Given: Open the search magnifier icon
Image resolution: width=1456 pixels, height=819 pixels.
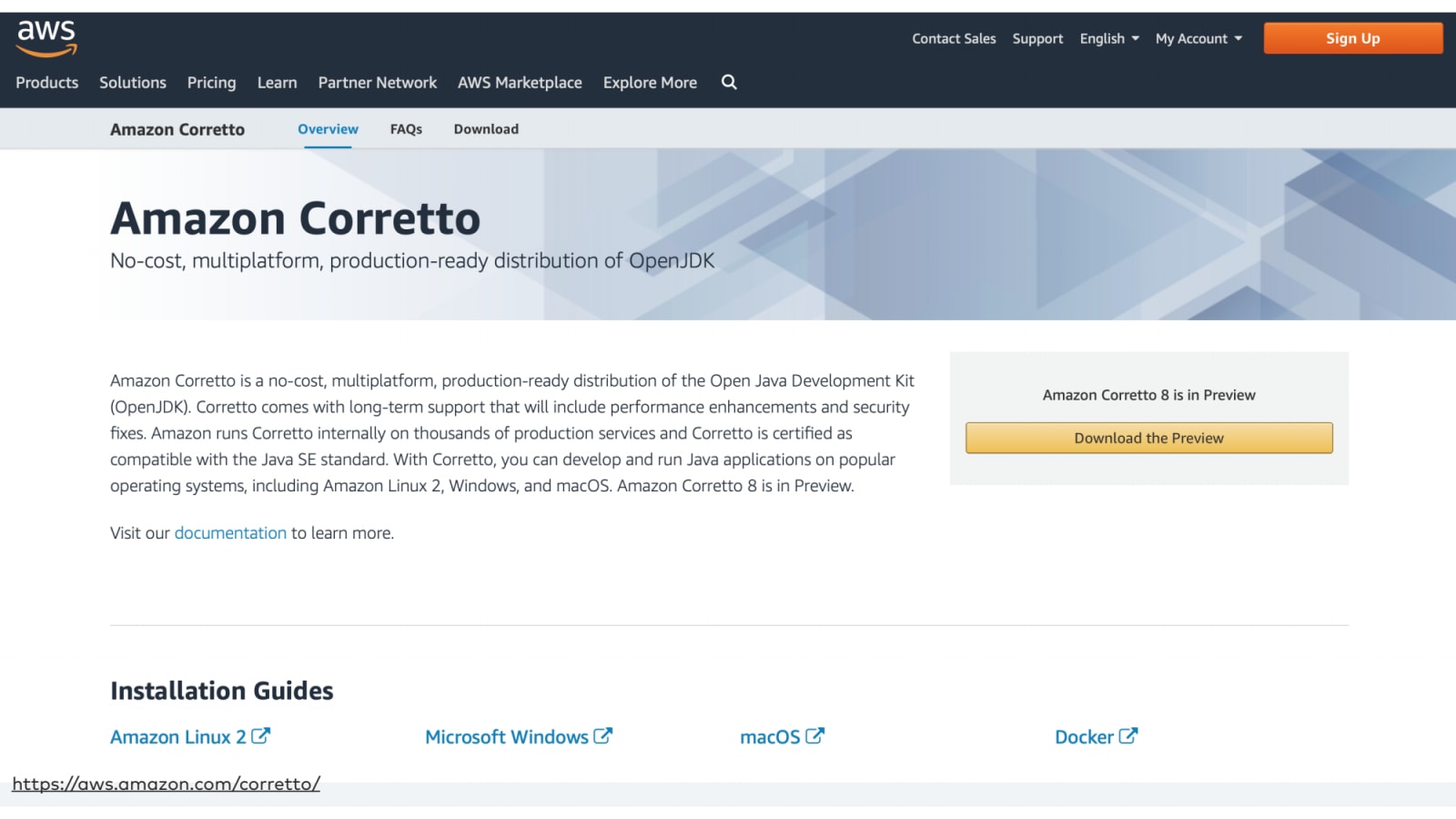Looking at the screenshot, I should point(729,82).
